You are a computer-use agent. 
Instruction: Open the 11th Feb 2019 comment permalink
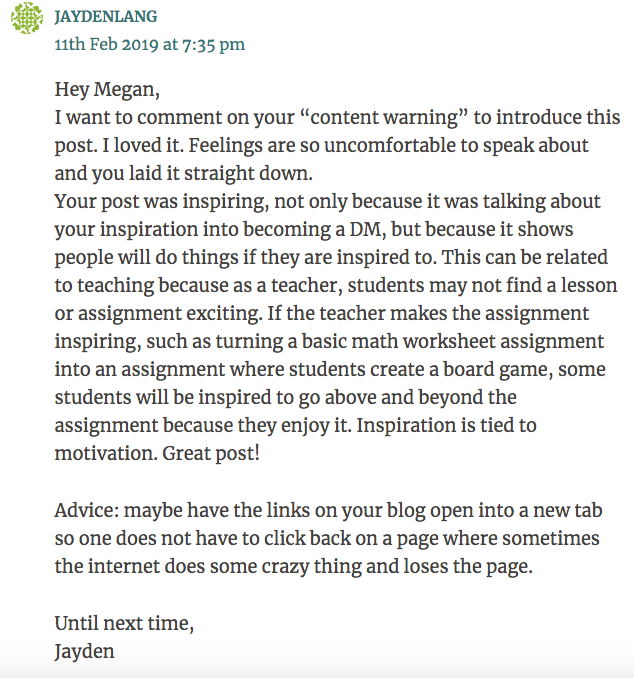[150, 45]
